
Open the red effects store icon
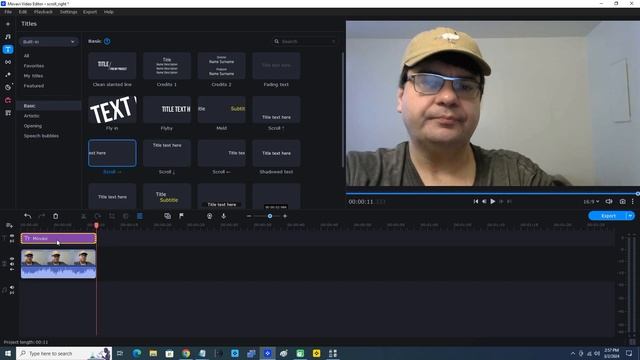click(x=8, y=100)
